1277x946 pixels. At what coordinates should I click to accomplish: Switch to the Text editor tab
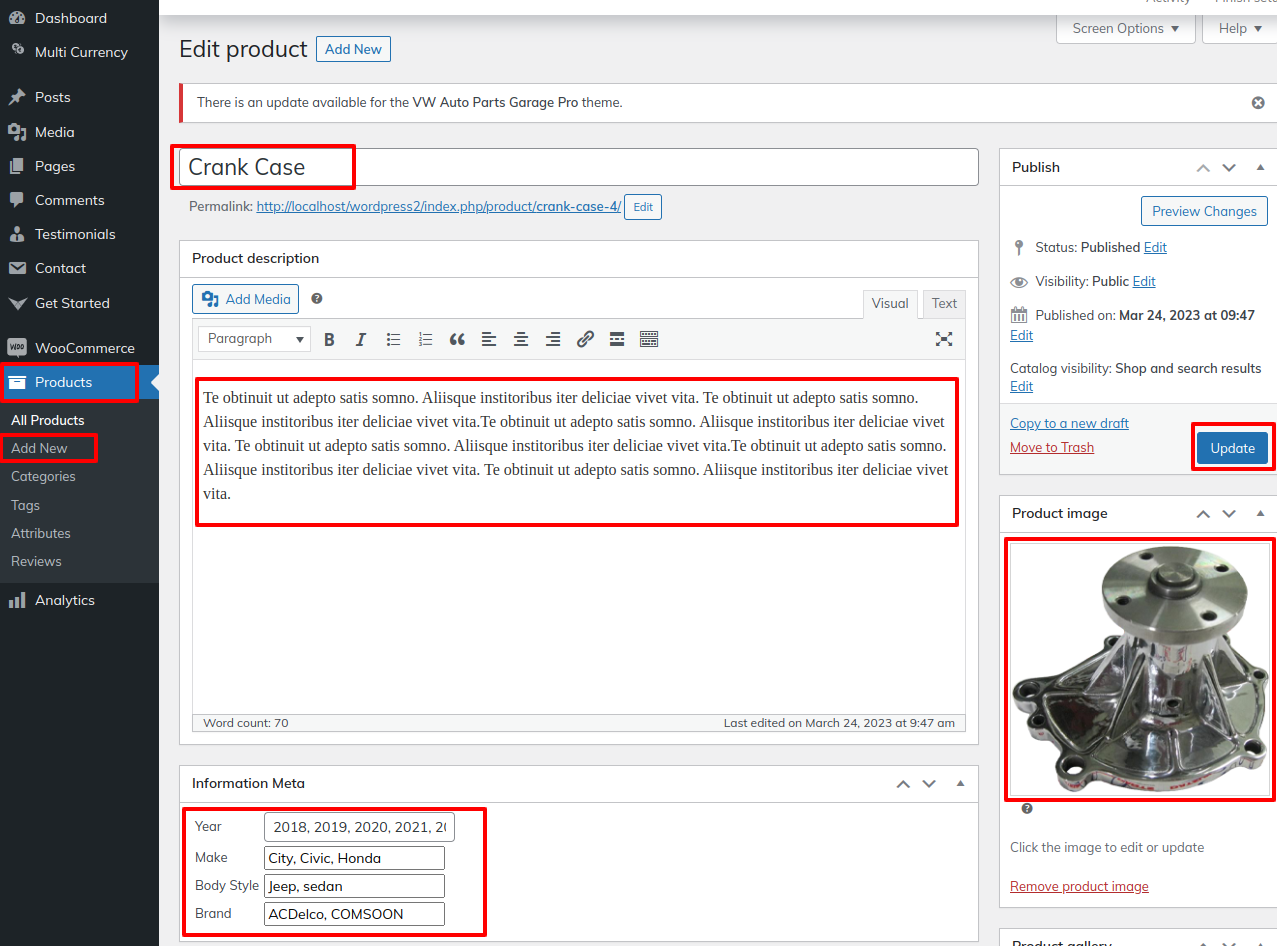tap(944, 304)
